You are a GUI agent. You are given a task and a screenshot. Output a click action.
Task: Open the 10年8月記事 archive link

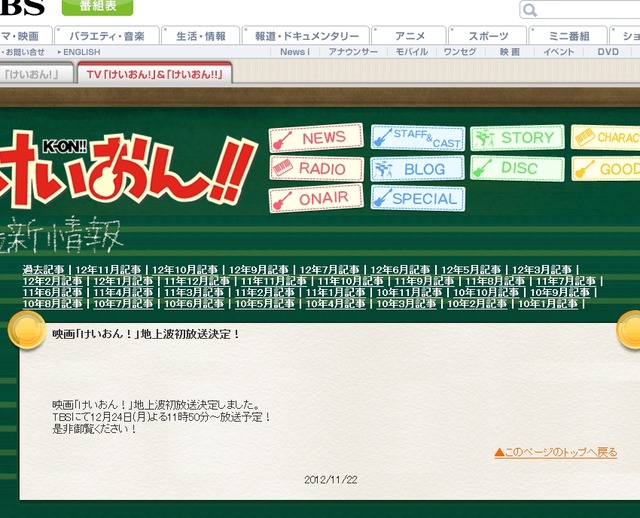[x=53, y=304]
